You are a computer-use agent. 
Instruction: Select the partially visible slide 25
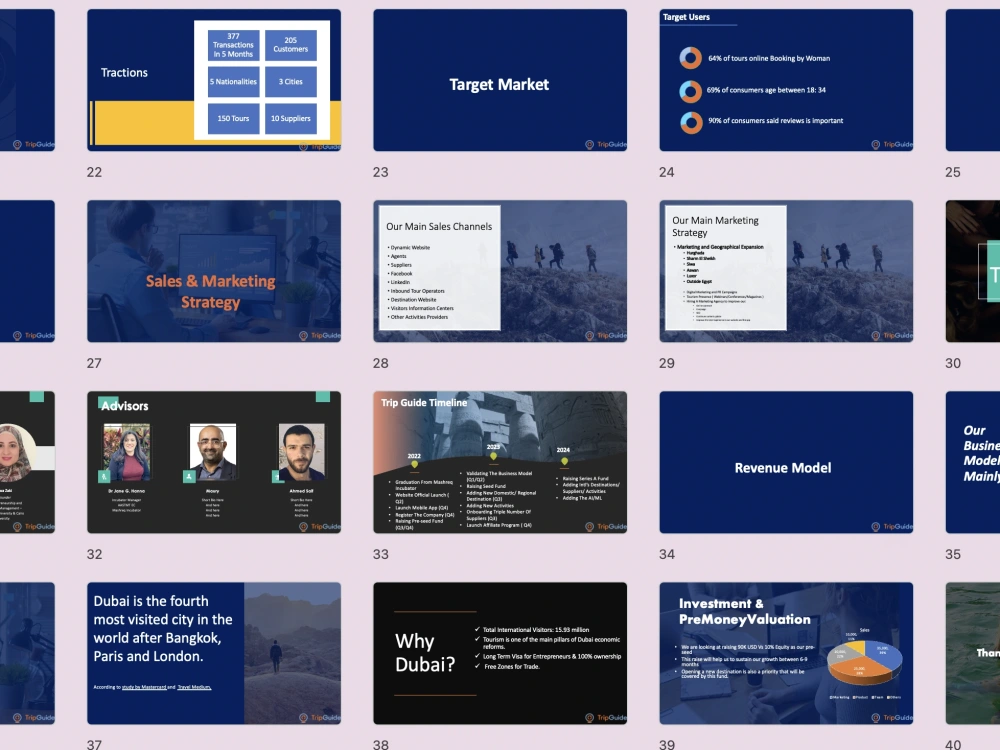pos(973,80)
